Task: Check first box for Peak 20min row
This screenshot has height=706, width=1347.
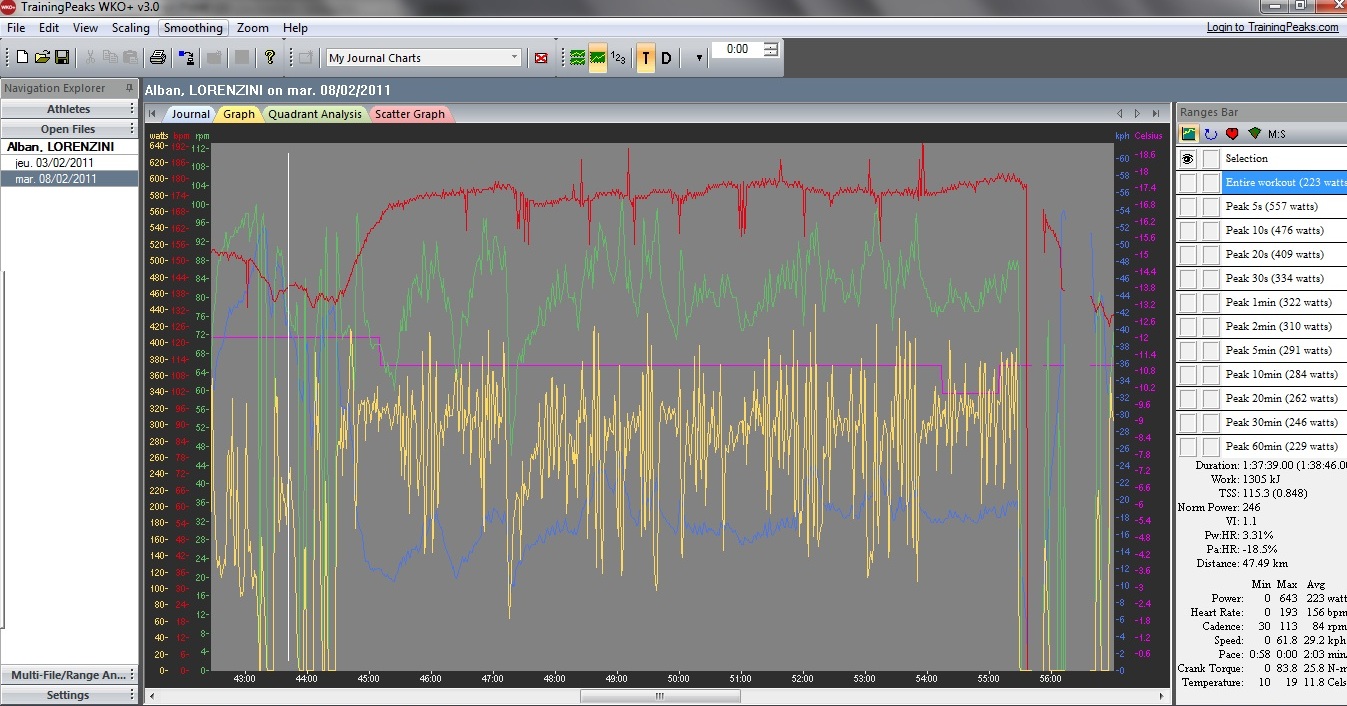Action: coord(1188,398)
